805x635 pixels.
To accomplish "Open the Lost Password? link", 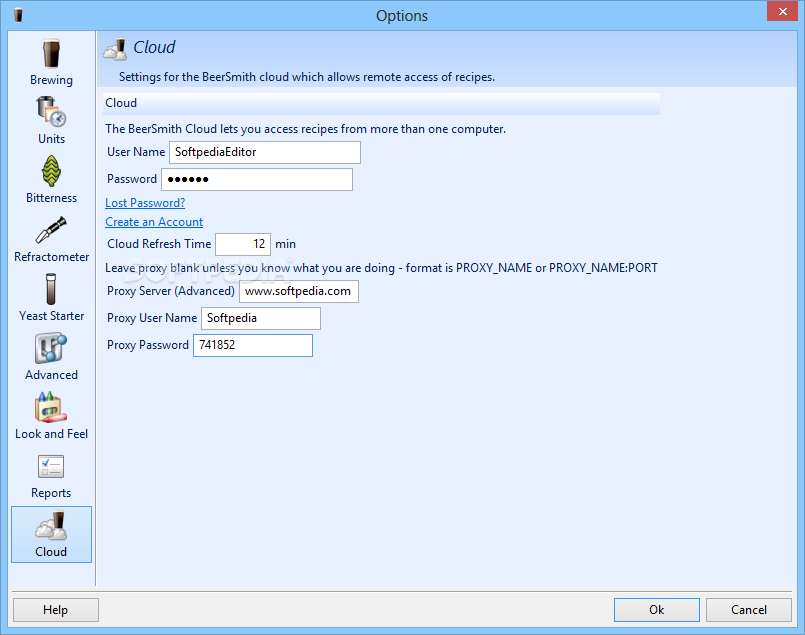I will (145, 203).
